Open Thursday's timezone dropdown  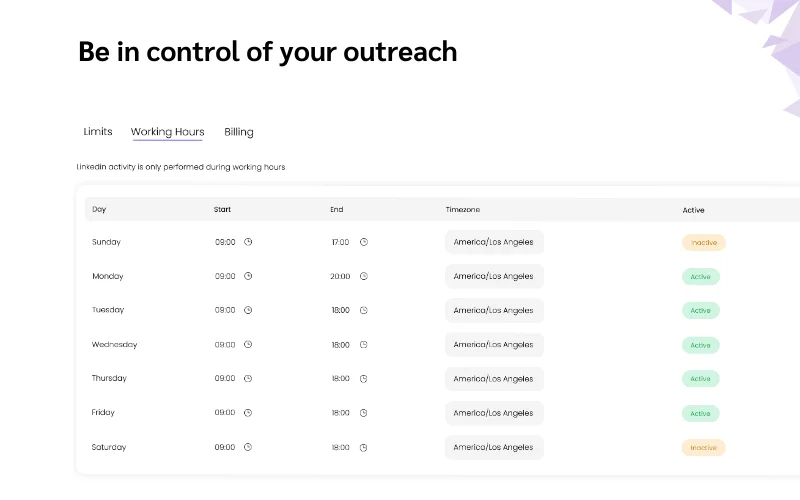click(x=494, y=379)
